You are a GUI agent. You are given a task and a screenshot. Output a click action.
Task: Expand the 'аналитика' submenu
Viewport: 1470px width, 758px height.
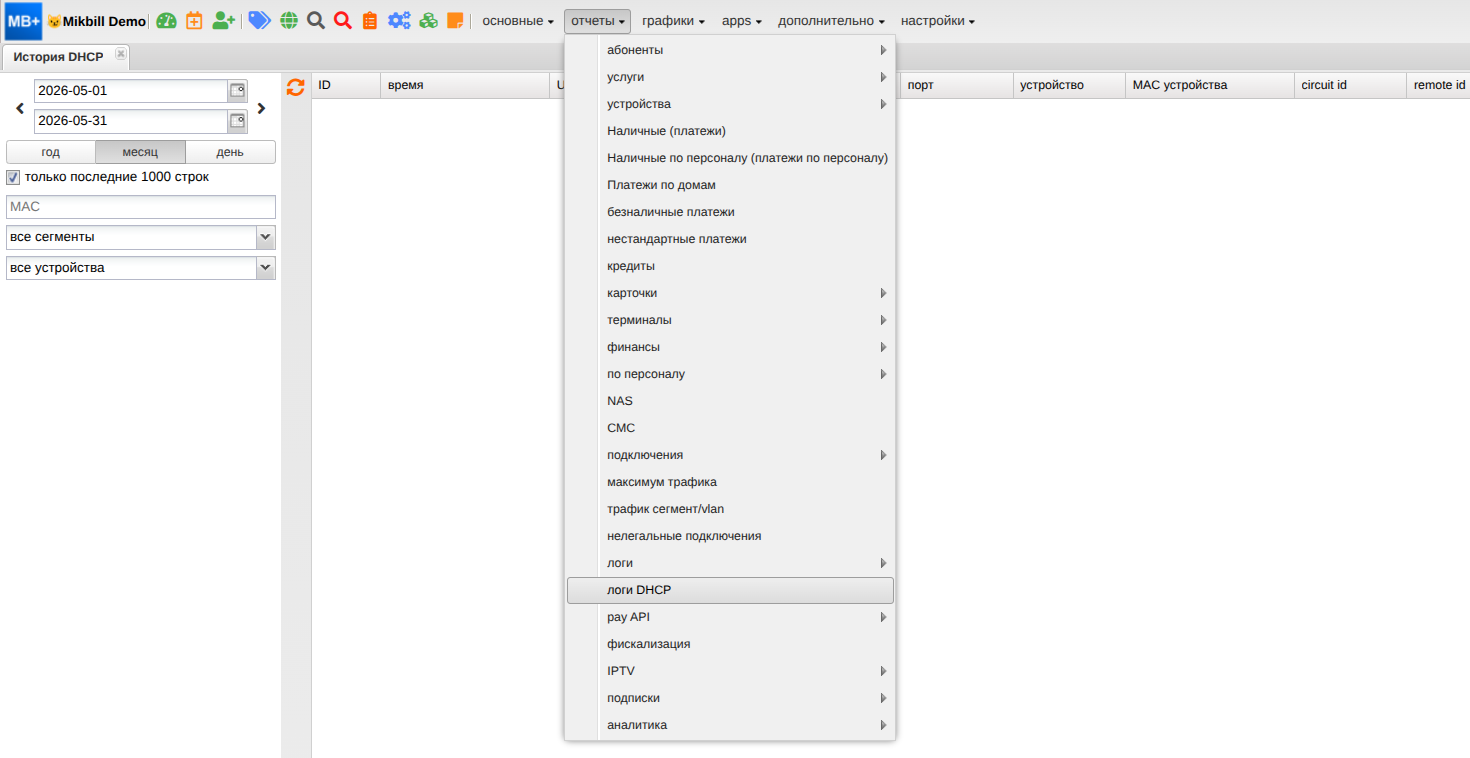[730, 725]
